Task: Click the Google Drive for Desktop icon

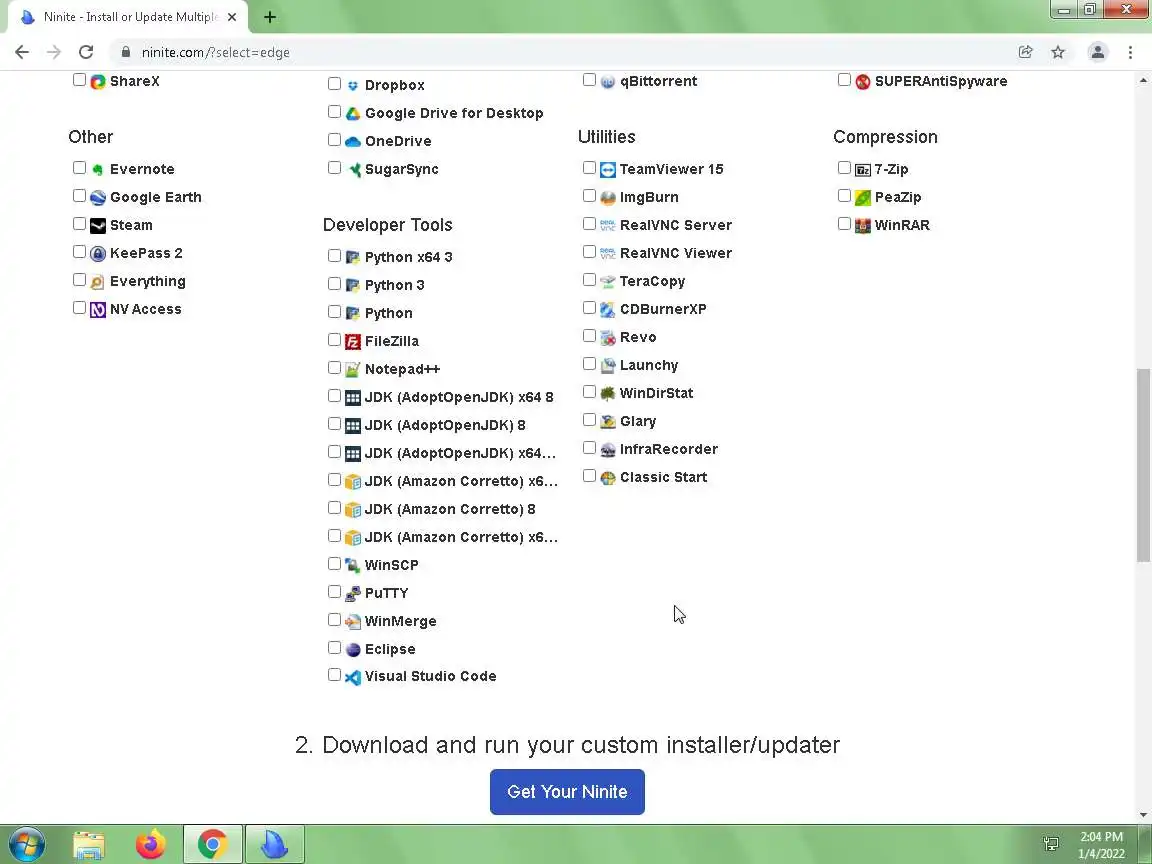Action: 353,113
